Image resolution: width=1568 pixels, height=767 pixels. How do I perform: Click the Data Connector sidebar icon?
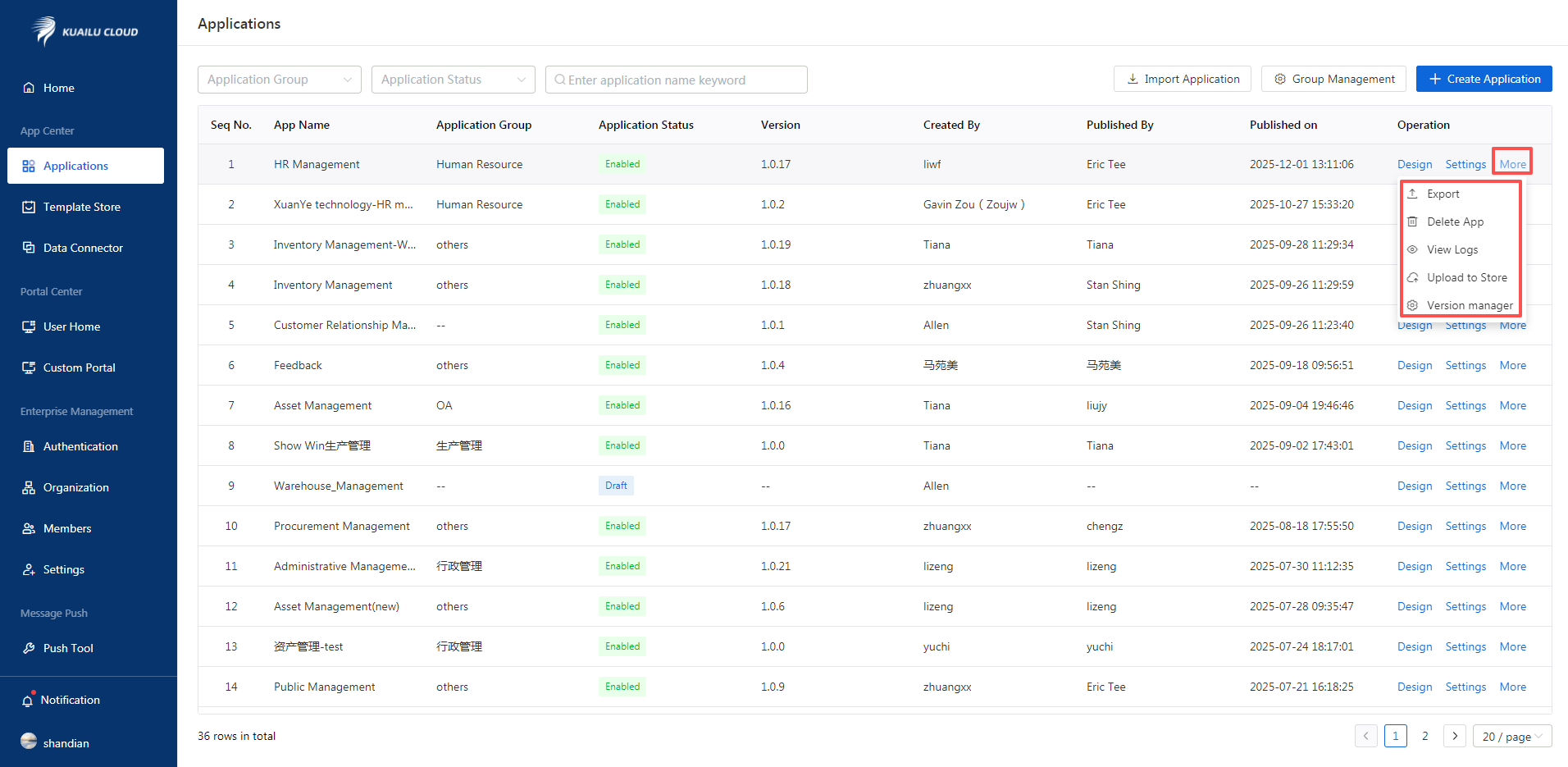point(29,248)
